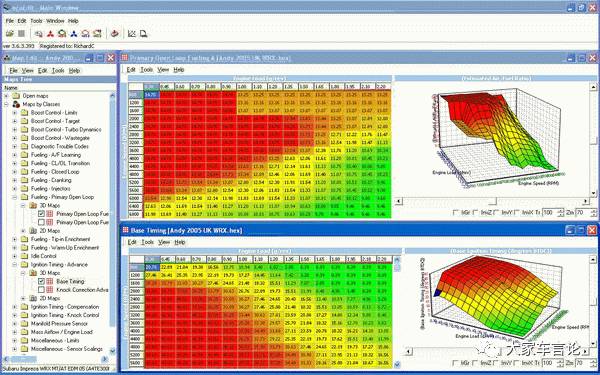Click the green-yellow car icon between the diamond logos

point(62,34)
